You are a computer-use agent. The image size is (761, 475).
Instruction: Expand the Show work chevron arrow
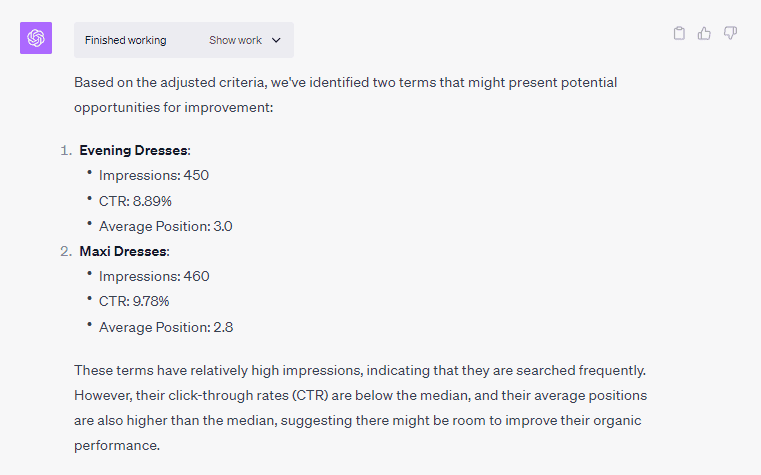click(276, 40)
